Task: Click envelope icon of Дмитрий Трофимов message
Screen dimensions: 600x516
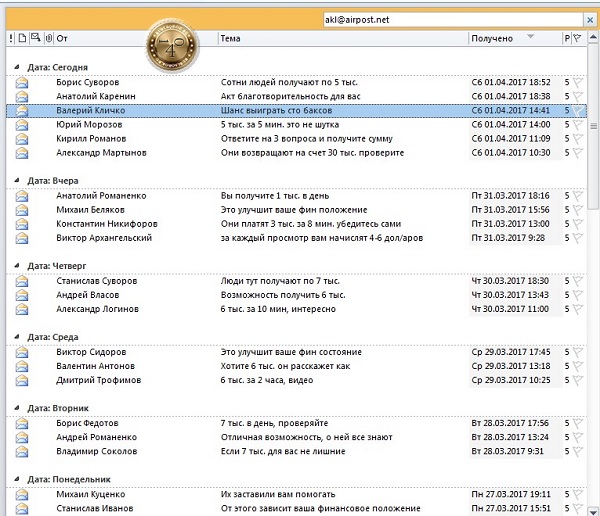Action: click(22, 381)
